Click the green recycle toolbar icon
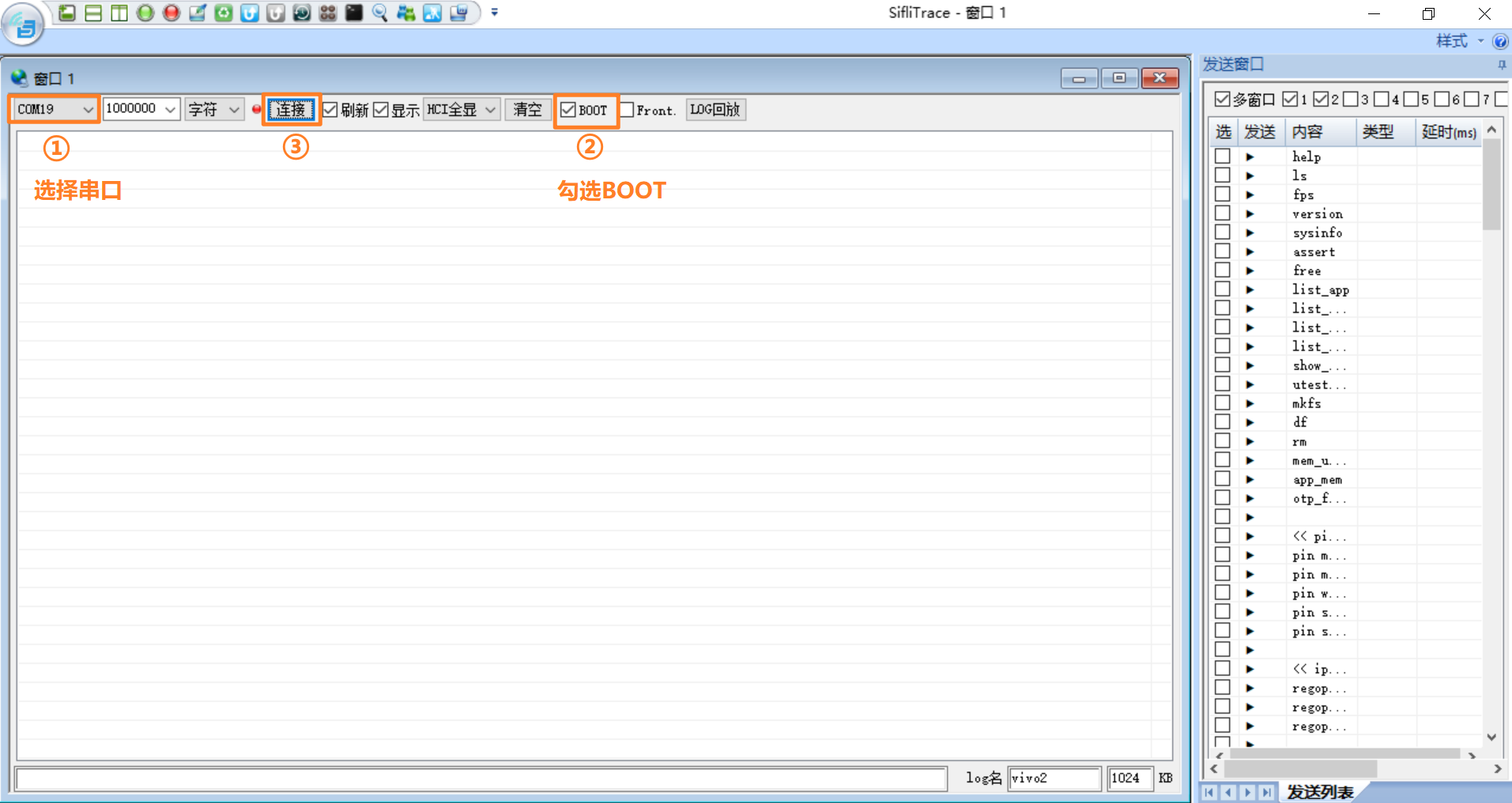This screenshot has width=1512, height=803. click(x=224, y=13)
